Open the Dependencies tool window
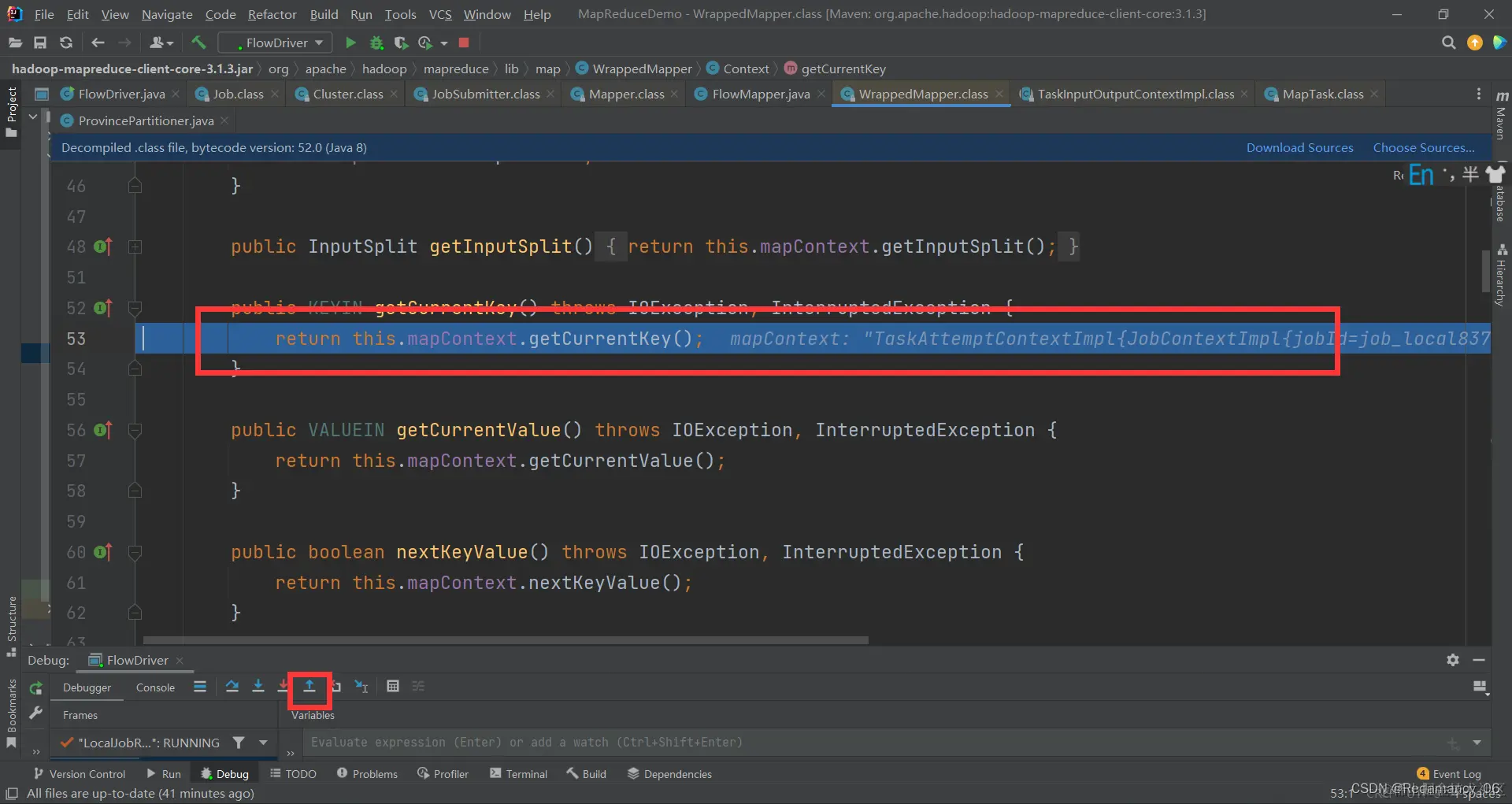 (669, 774)
